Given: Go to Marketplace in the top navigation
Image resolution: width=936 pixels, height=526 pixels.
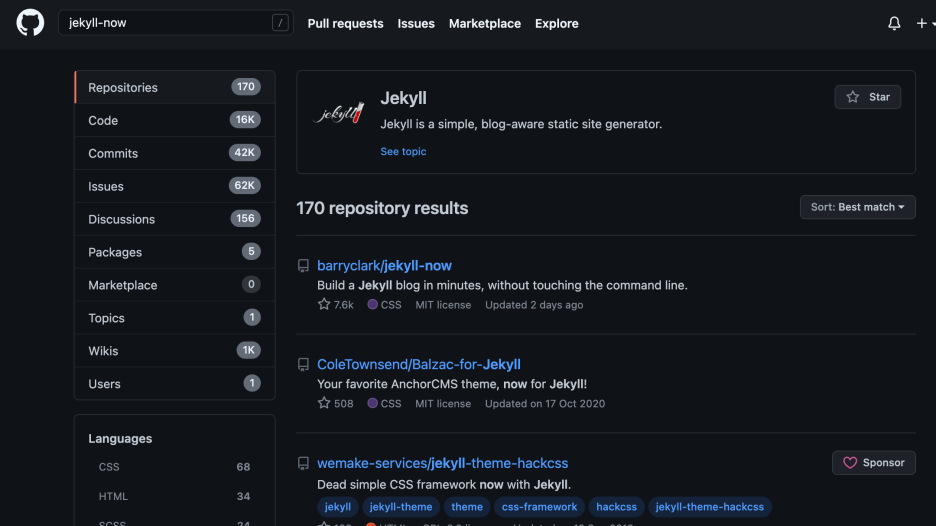Looking at the screenshot, I should 485,23.
